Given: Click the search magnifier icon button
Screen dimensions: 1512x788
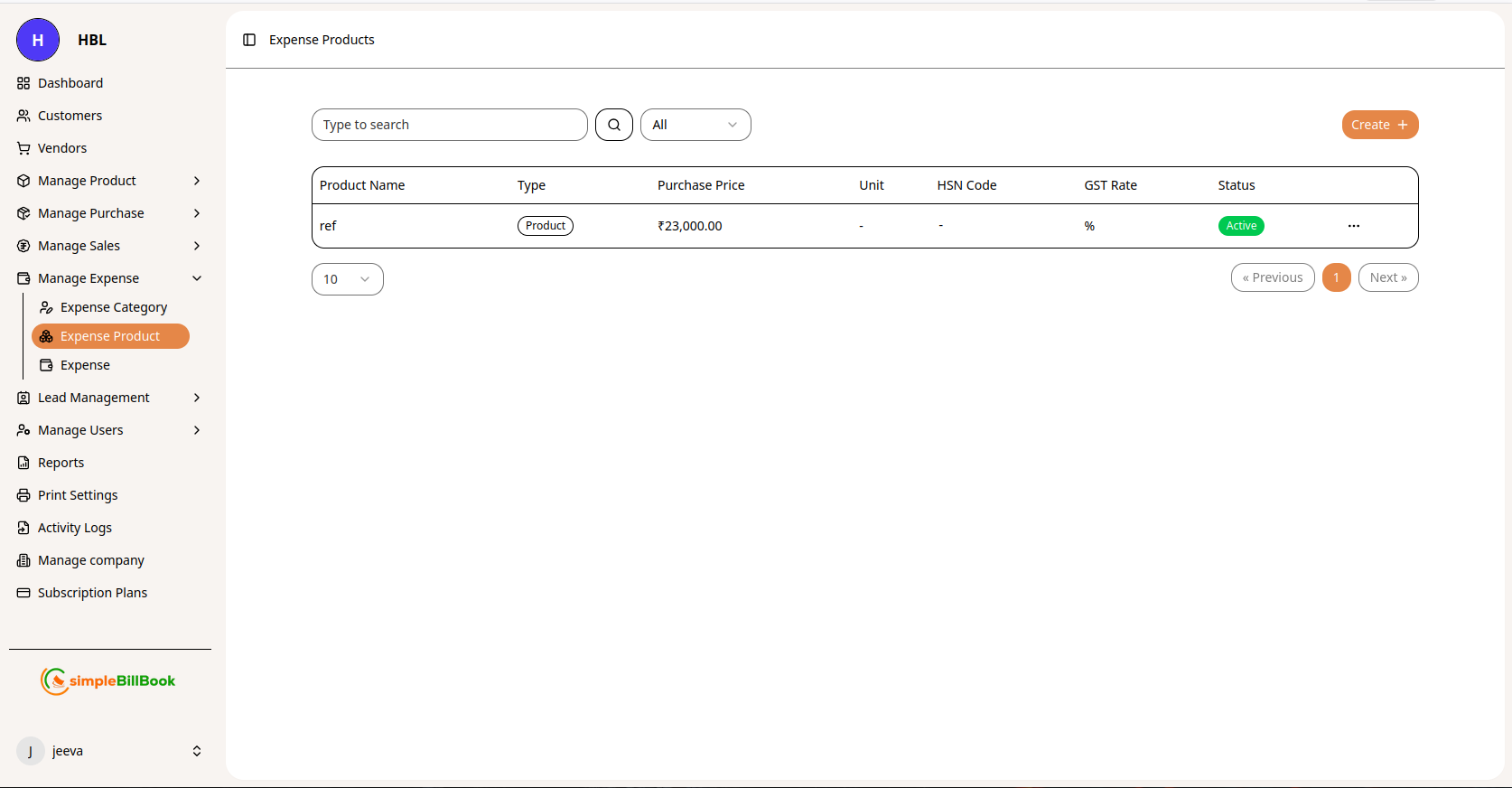Looking at the screenshot, I should click(x=614, y=125).
